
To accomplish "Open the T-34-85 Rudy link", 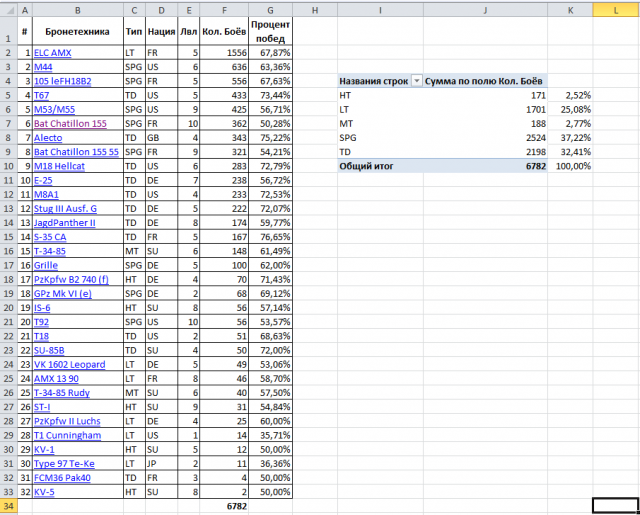I will click(x=62, y=393).
